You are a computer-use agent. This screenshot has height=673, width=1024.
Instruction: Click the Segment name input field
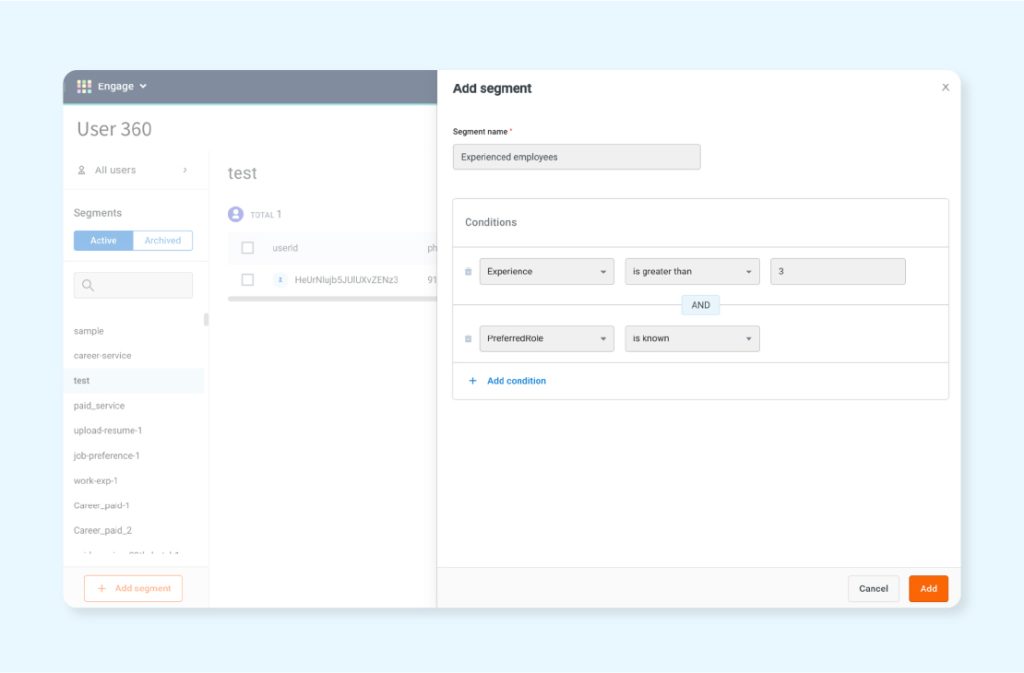(577, 157)
